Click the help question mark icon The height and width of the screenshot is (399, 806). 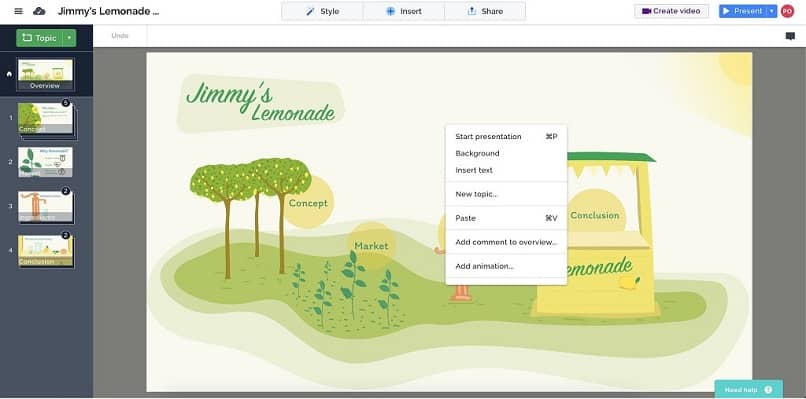(768, 390)
